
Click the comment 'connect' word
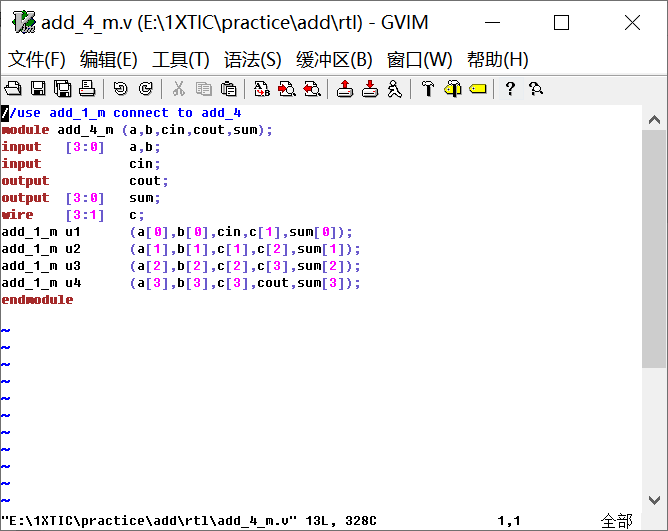point(141,113)
